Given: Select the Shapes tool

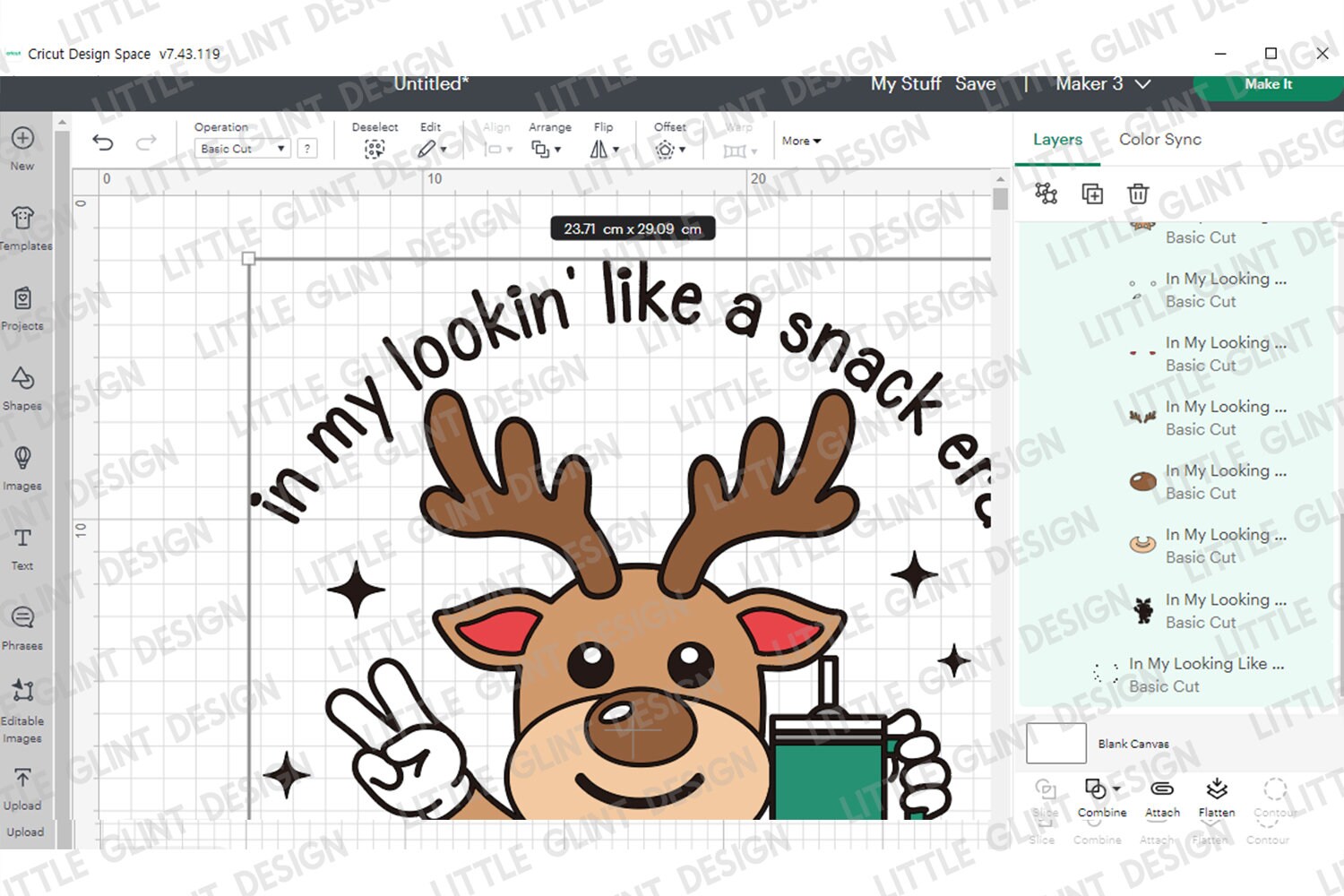Looking at the screenshot, I should pos(22,389).
